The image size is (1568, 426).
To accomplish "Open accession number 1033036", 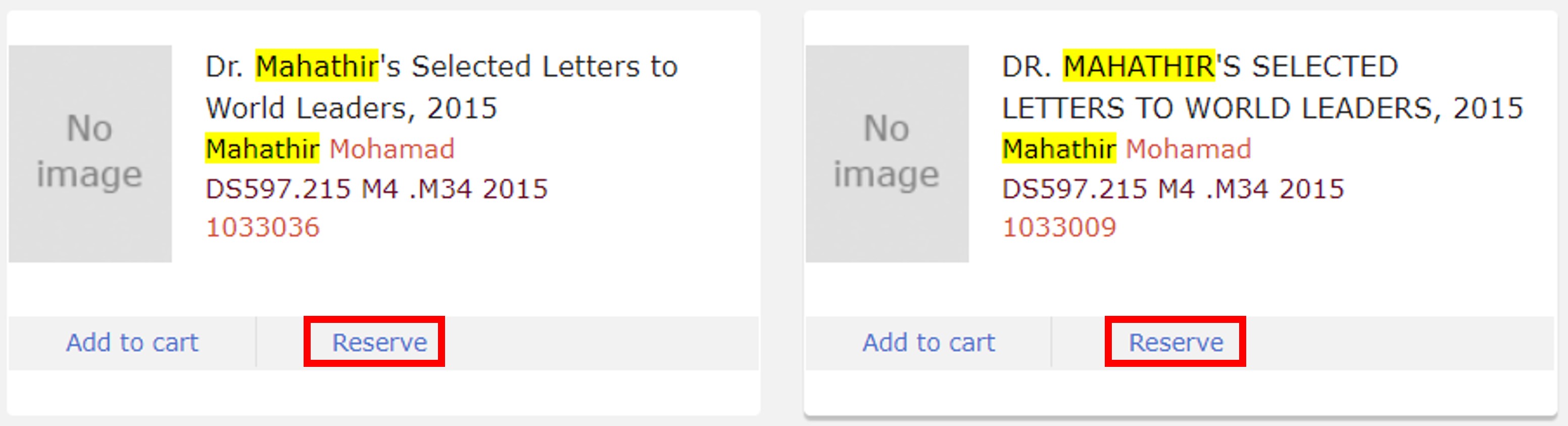I will click(262, 227).
